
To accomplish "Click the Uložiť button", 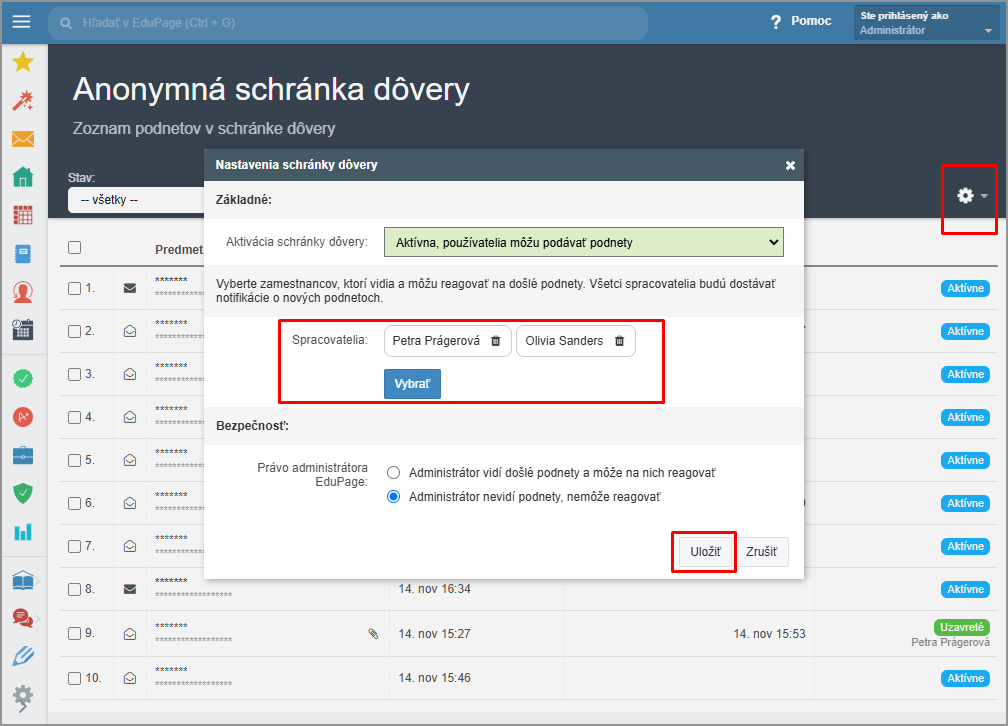I will click(705, 552).
